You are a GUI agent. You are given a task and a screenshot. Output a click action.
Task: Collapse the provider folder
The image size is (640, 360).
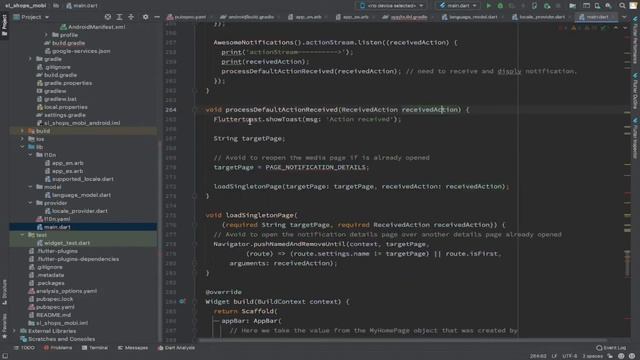(x=30, y=203)
